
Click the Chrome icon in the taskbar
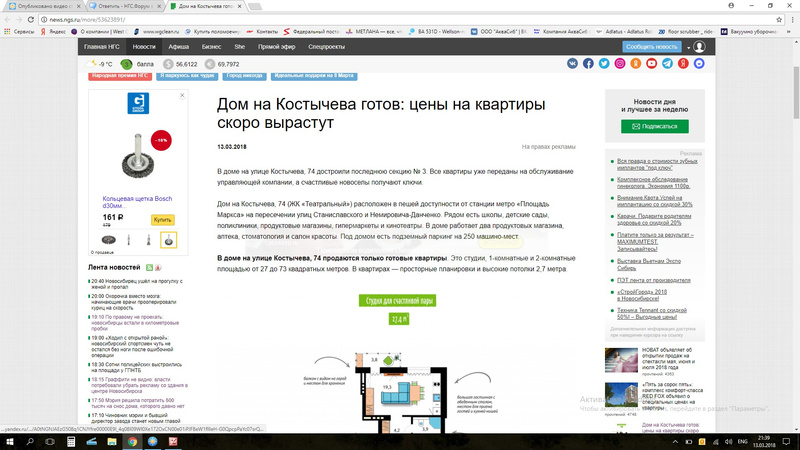(x=132, y=441)
